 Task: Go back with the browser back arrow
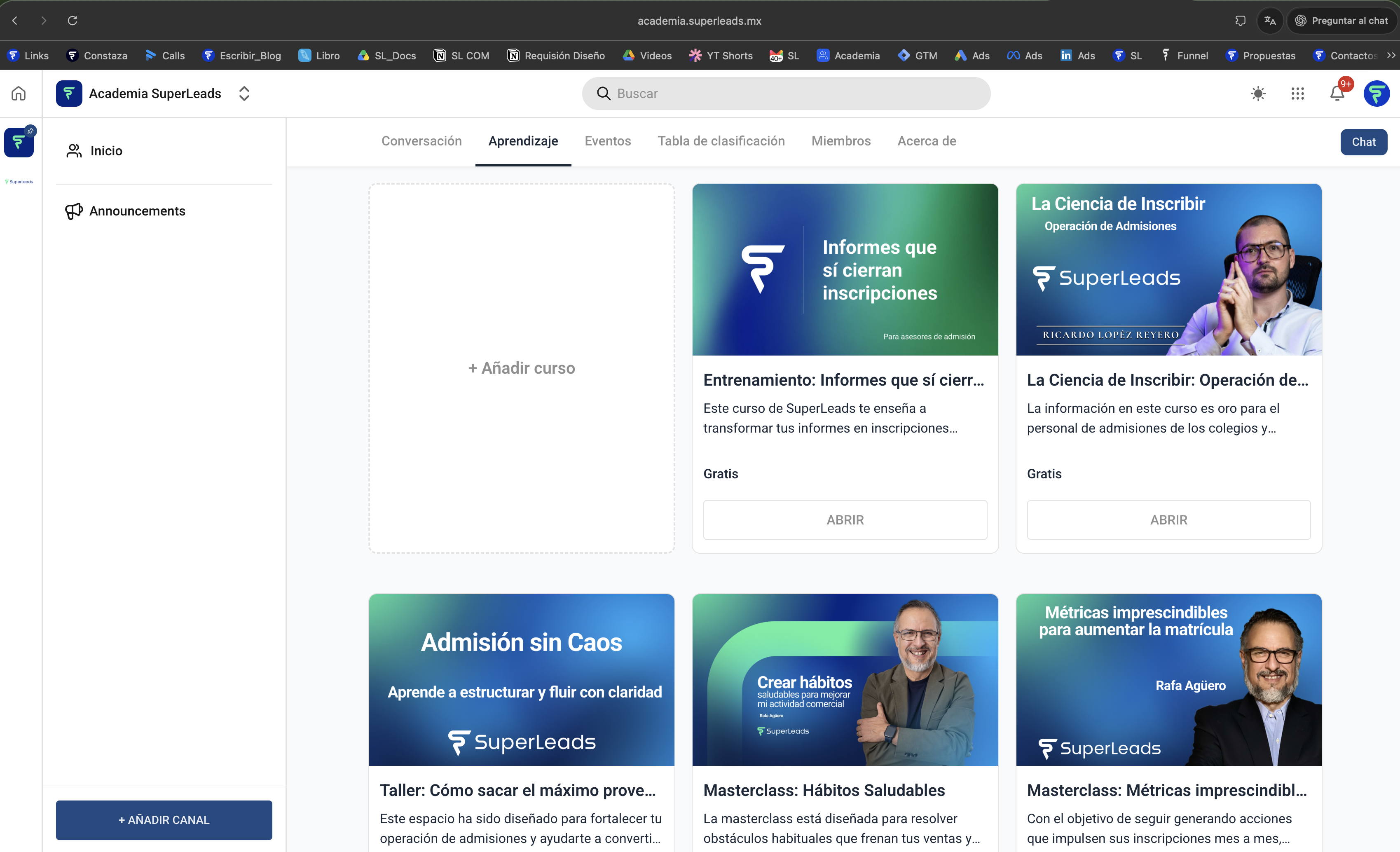point(15,21)
